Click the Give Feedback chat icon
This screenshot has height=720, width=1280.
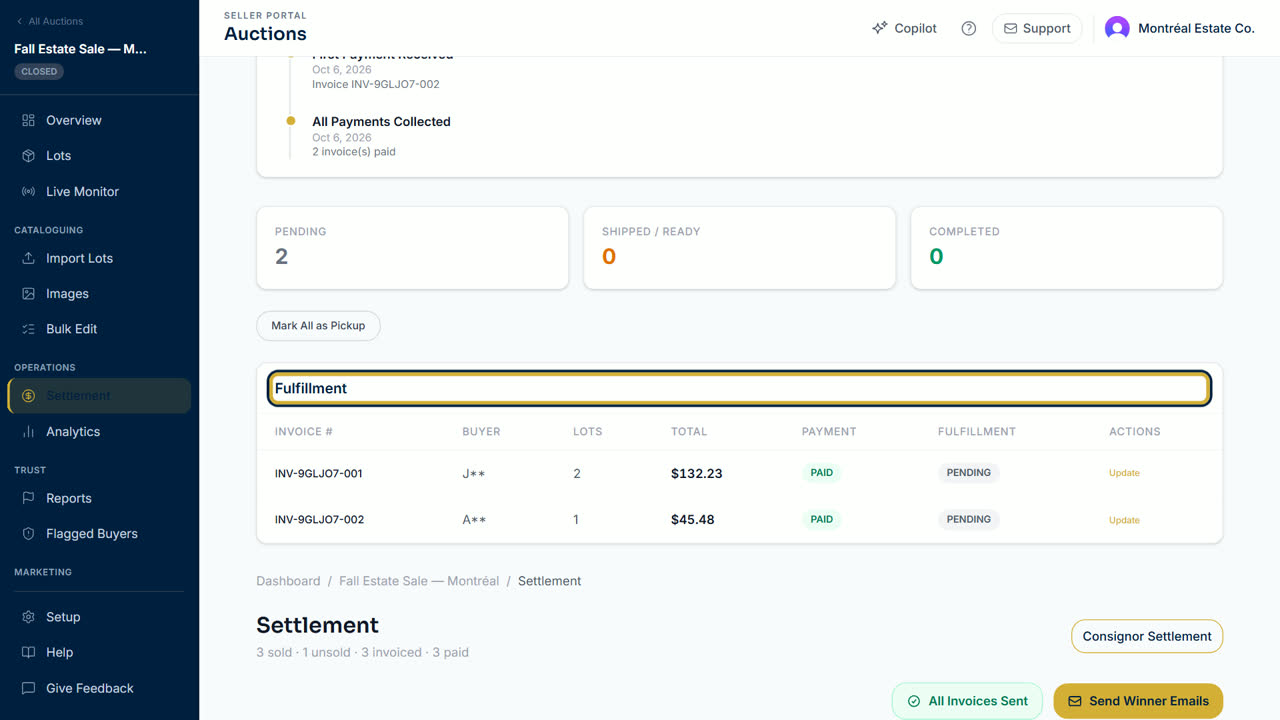[28, 688]
